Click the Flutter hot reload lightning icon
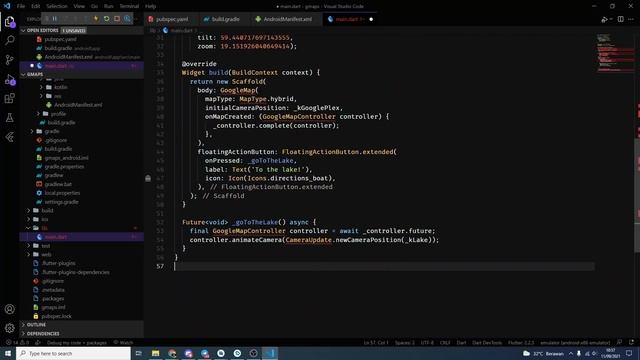Screen dimensions: 640x360 click(96, 19)
